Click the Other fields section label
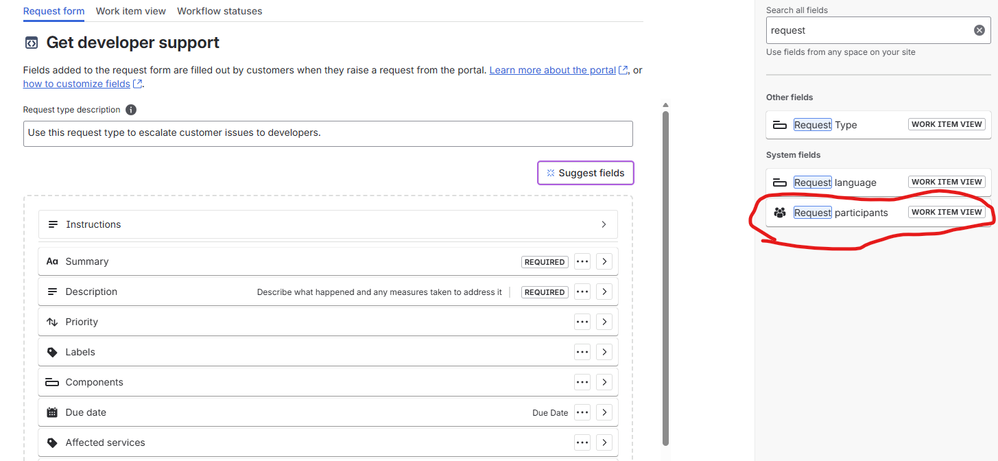The width and height of the screenshot is (998, 461). click(789, 97)
